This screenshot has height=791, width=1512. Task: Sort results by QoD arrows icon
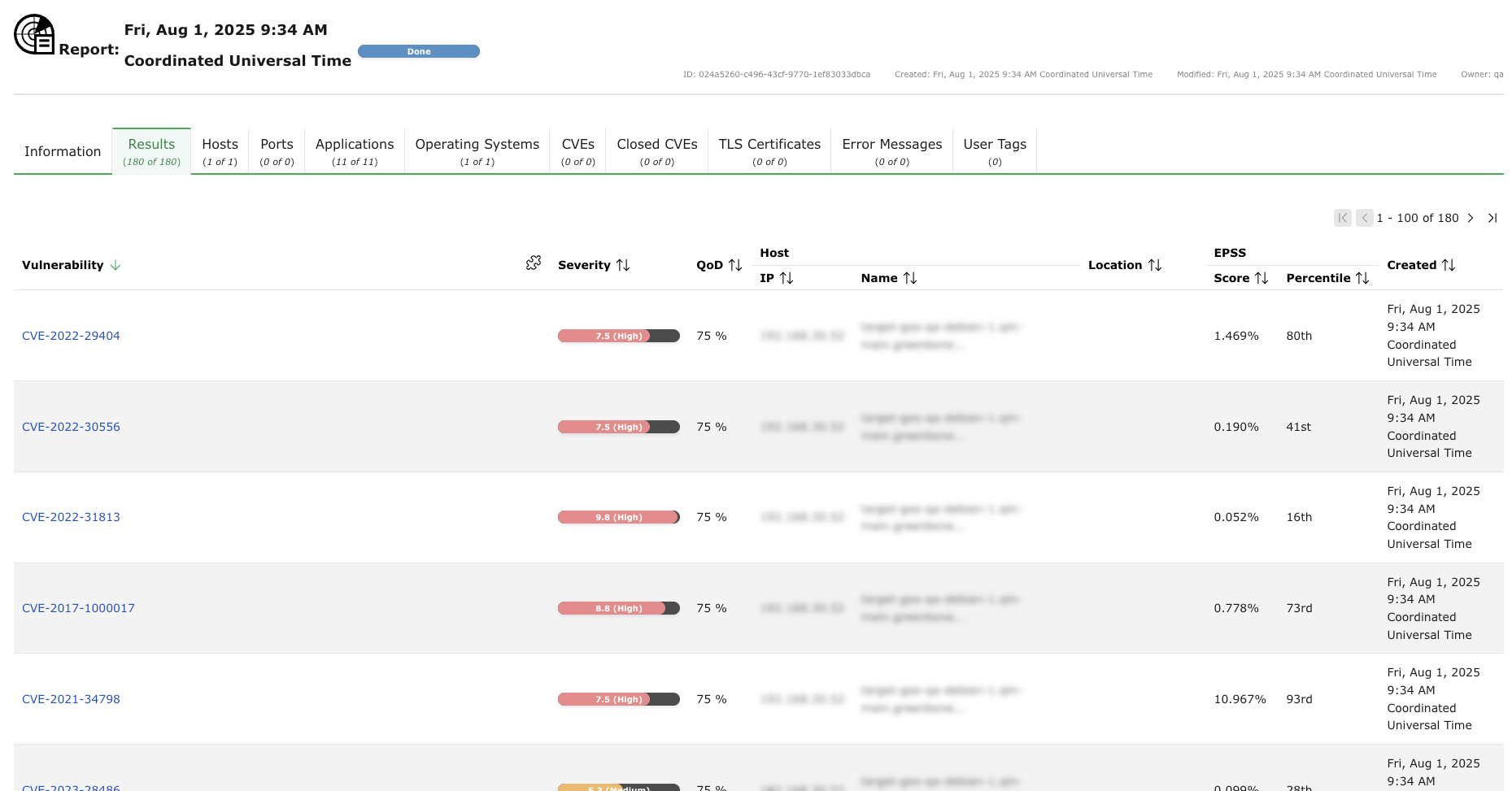tap(735, 265)
